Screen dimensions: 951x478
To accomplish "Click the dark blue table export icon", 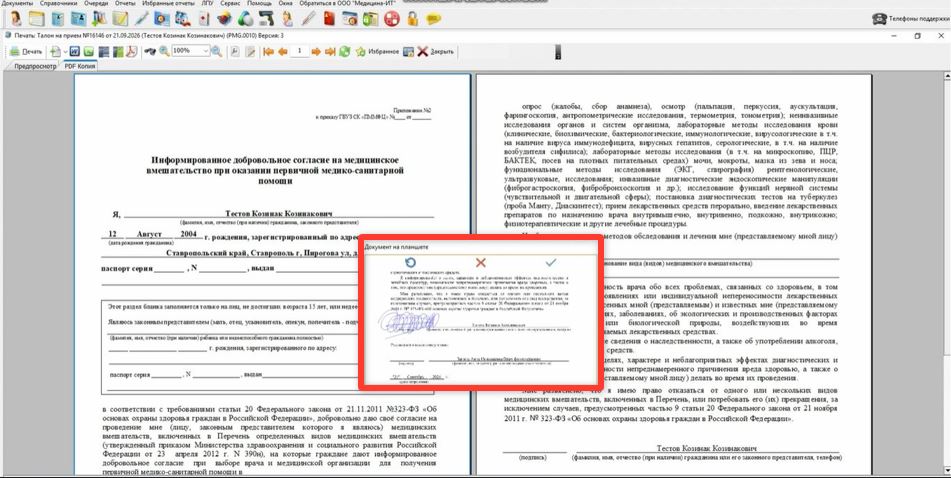I will (x=103, y=52).
